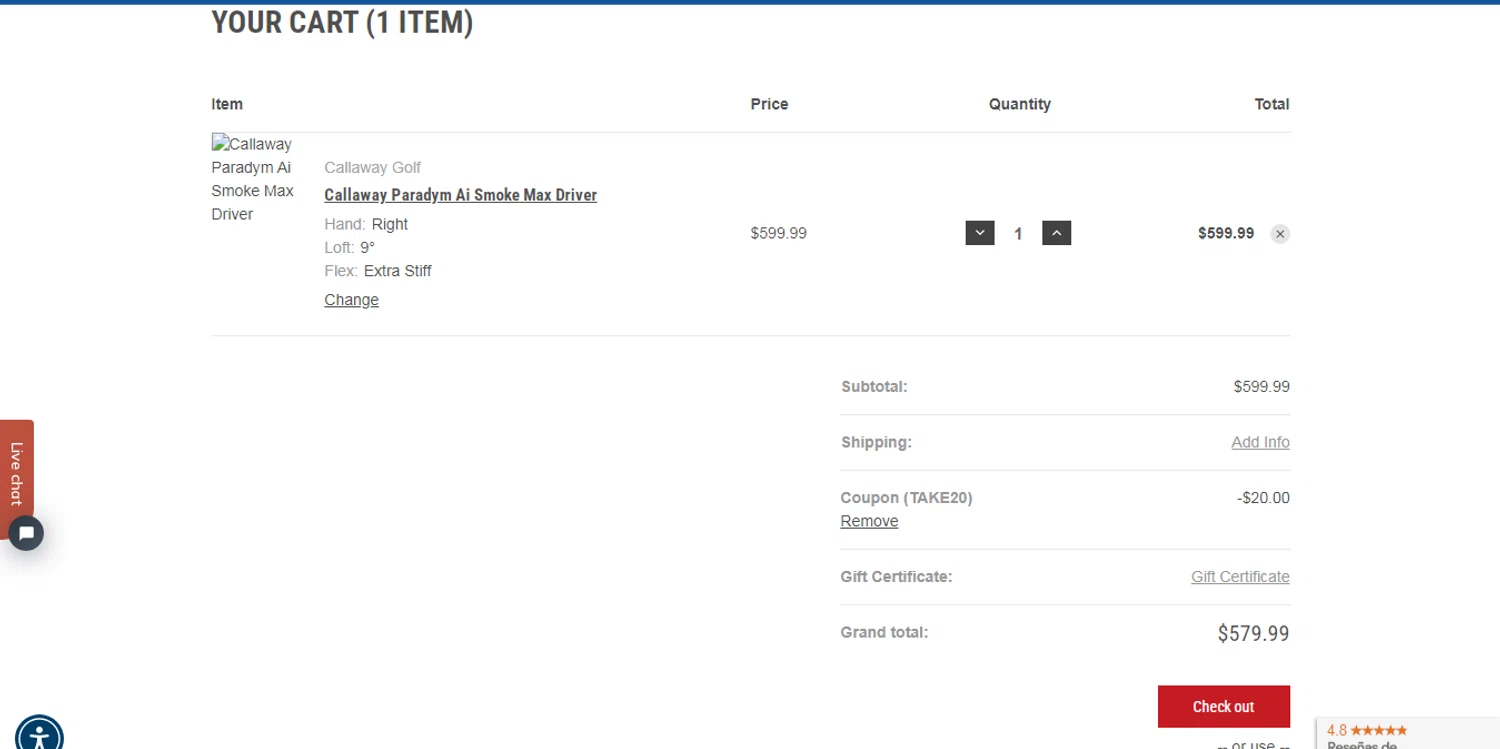
Task: Select the bold line total $599.99
Action: 1226,233
